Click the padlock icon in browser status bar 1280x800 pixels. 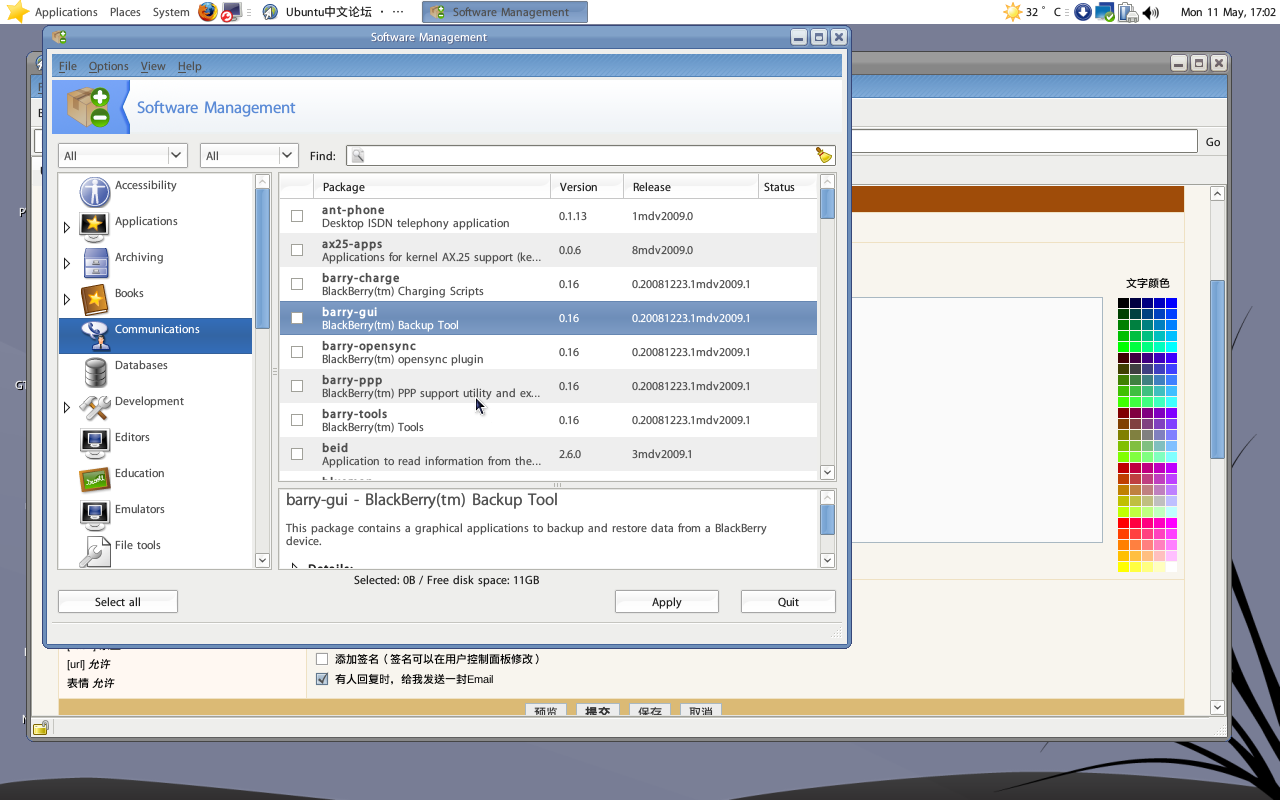(x=40, y=728)
